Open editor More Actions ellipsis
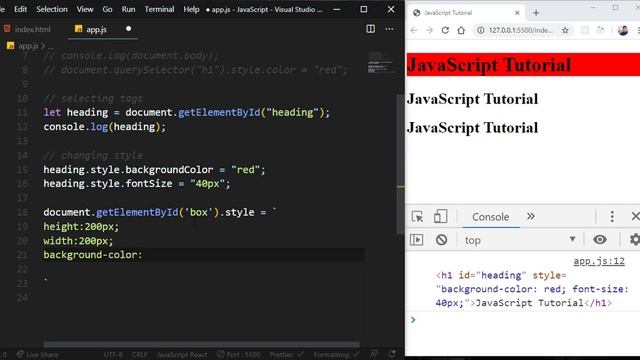 (389, 29)
